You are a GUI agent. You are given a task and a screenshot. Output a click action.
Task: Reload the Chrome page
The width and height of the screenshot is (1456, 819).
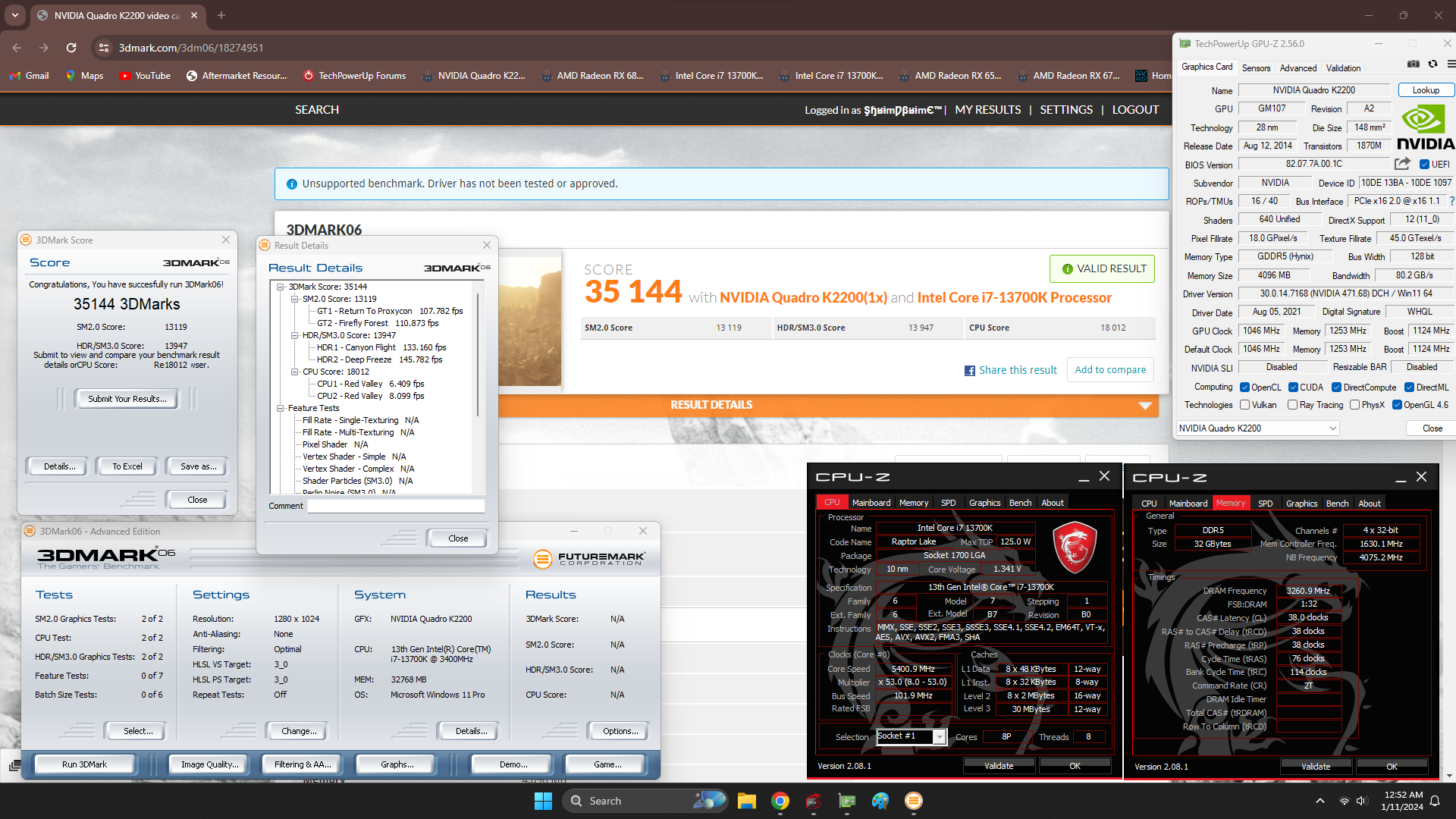click(x=71, y=48)
